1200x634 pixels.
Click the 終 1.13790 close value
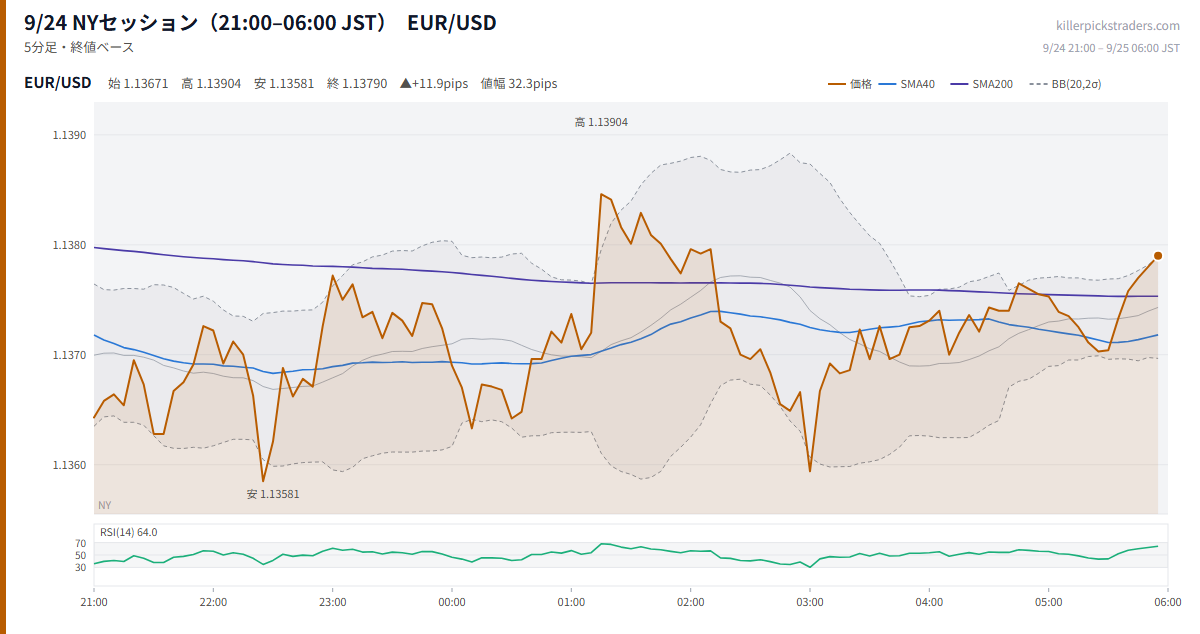point(357,84)
